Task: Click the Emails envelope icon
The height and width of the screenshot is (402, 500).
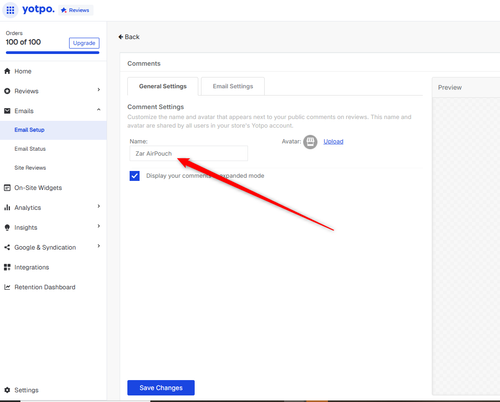Action: click(x=7, y=111)
